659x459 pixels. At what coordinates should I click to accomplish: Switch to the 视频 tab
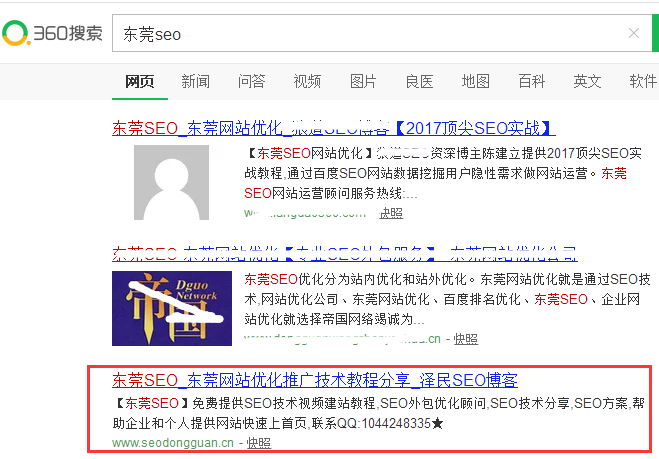coord(307,81)
